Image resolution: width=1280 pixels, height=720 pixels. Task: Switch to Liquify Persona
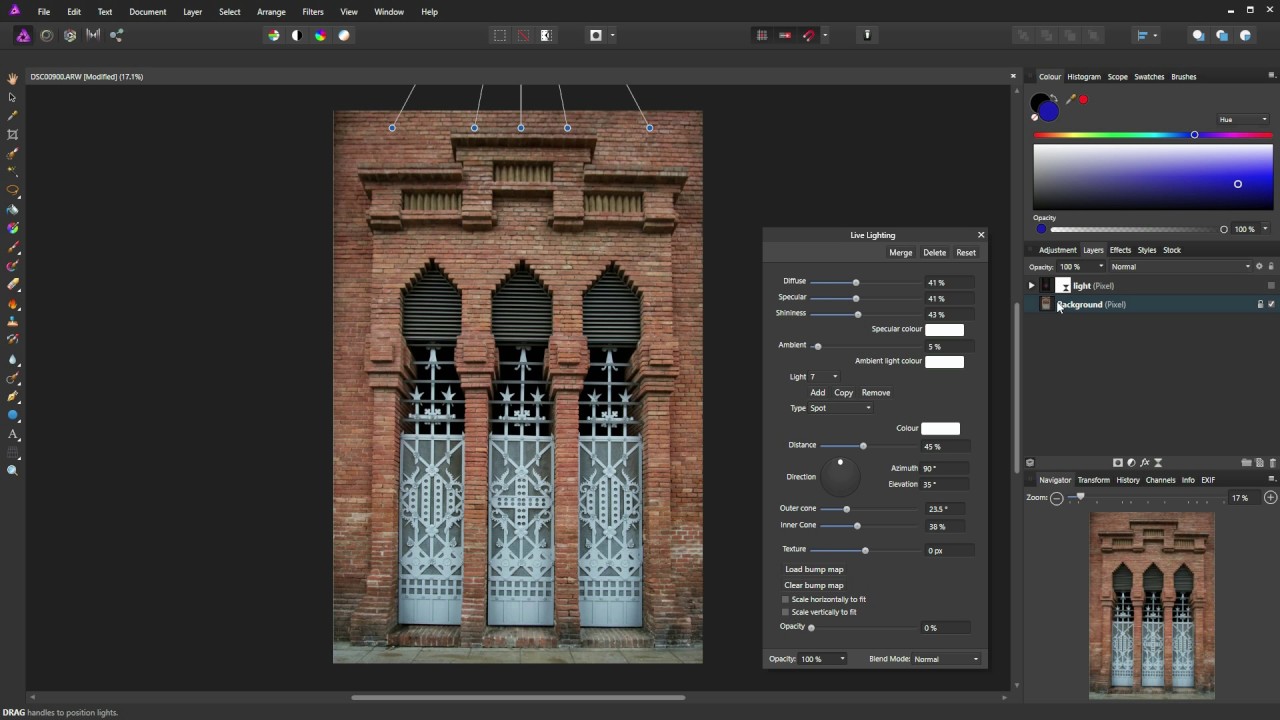tap(46, 35)
